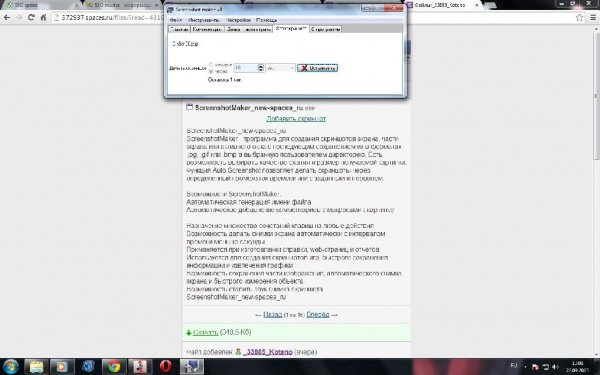600x375 pixels.
Task: Open the red-and-white taskbar app
Action: [140, 367]
